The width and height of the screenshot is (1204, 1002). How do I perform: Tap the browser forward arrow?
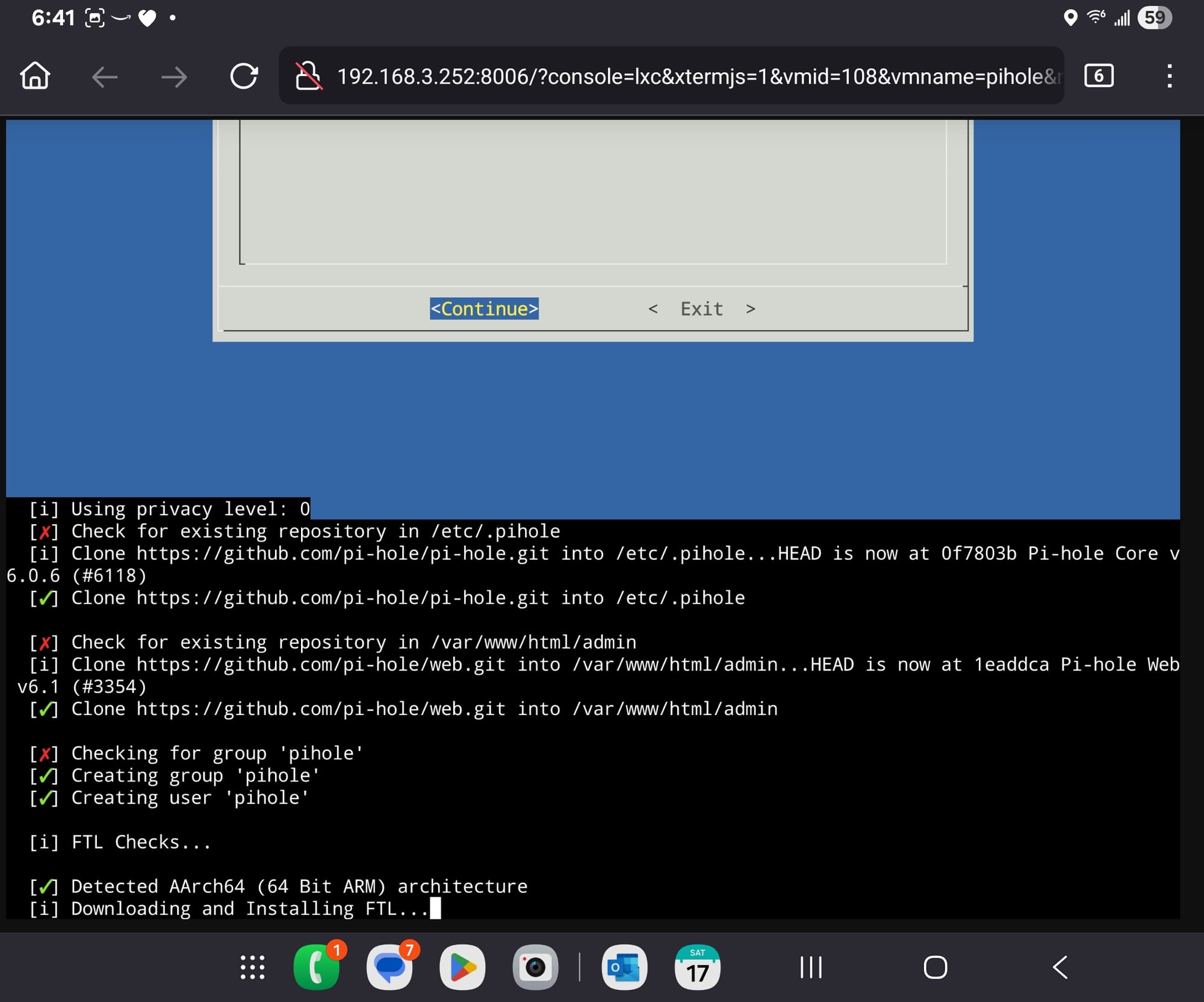coord(174,77)
